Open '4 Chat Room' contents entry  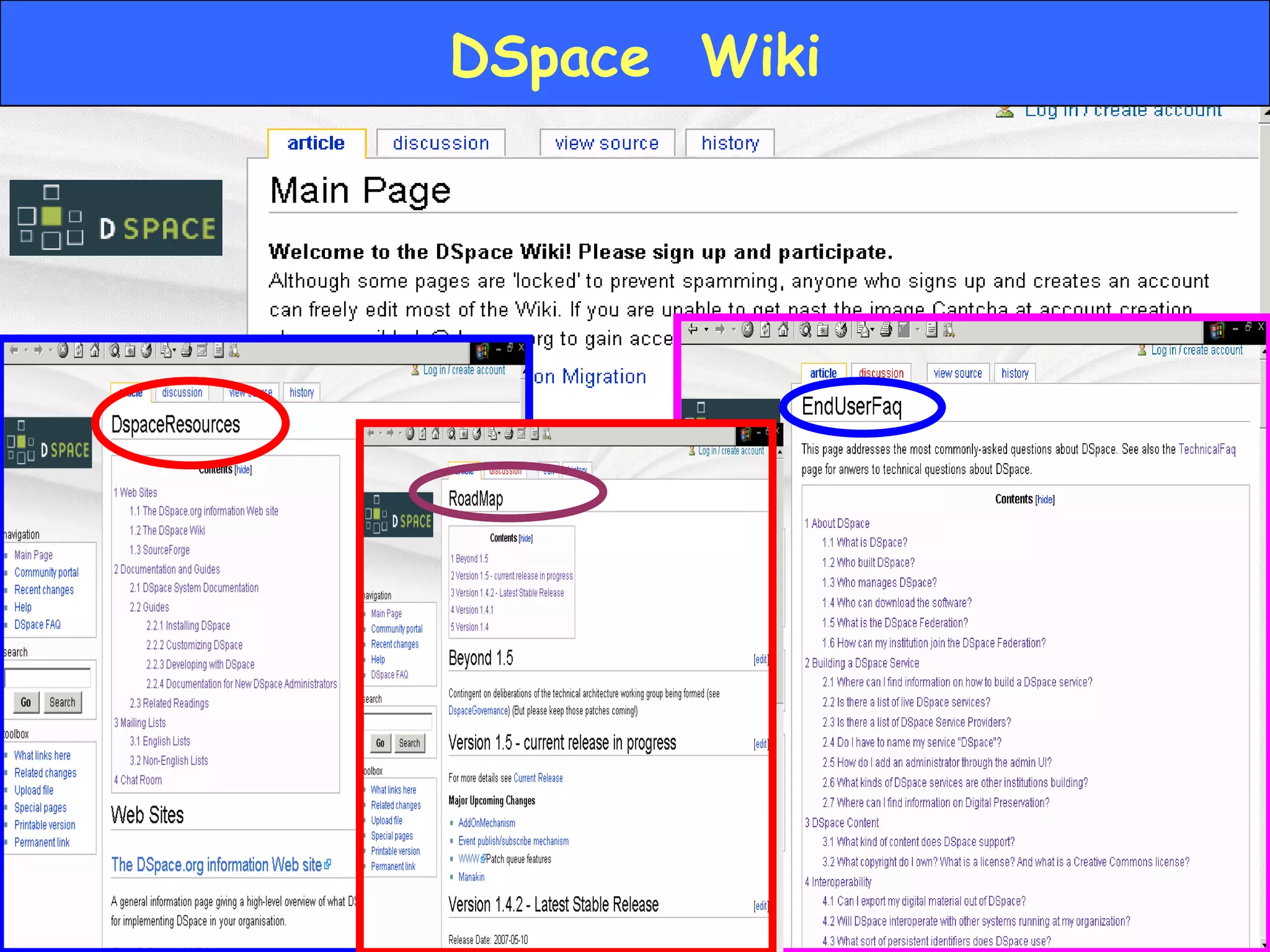(x=138, y=780)
